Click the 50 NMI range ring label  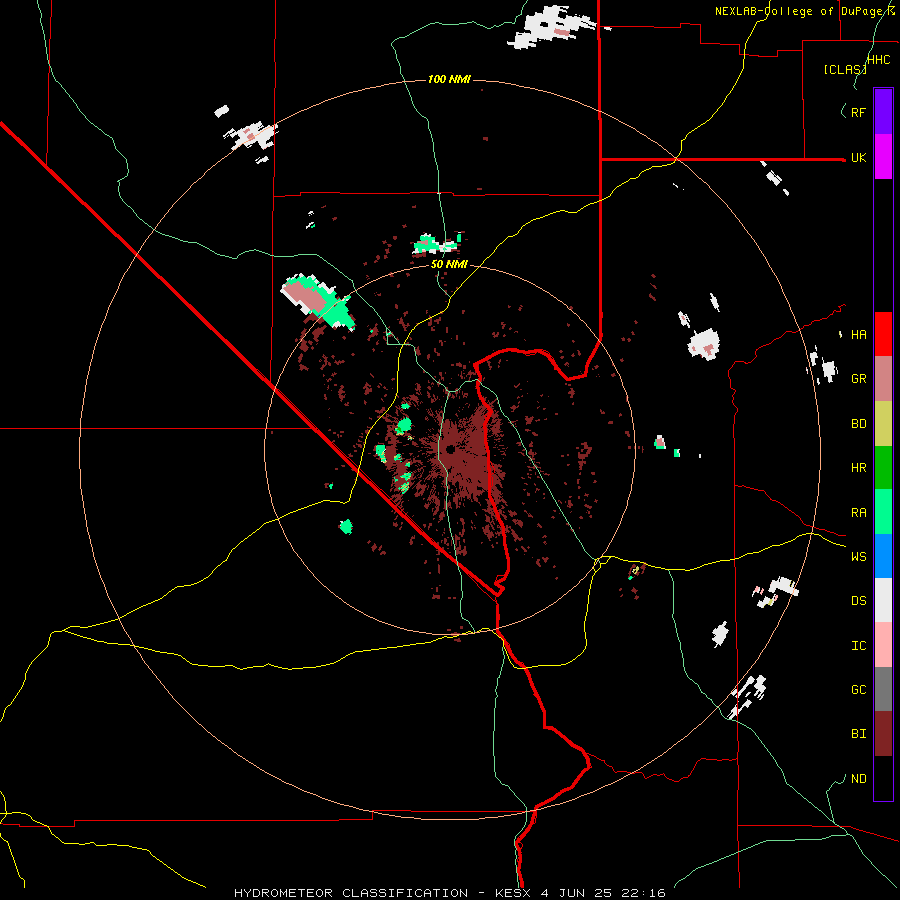tap(449, 265)
